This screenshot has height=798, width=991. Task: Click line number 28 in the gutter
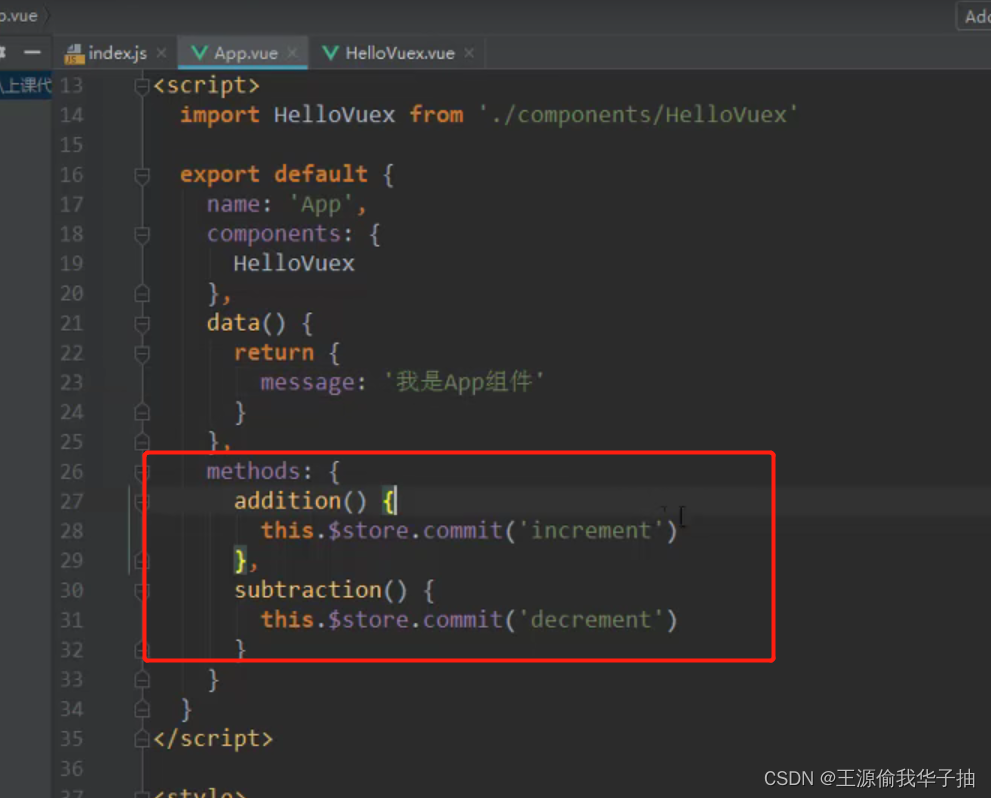click(x=71, y=531)
